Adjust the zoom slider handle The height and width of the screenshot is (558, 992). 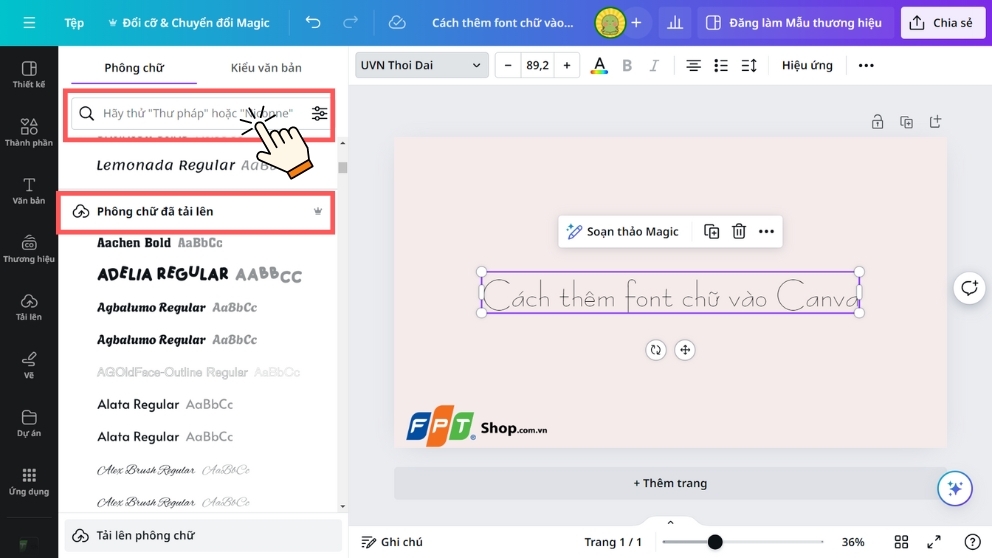coord(715,542)
